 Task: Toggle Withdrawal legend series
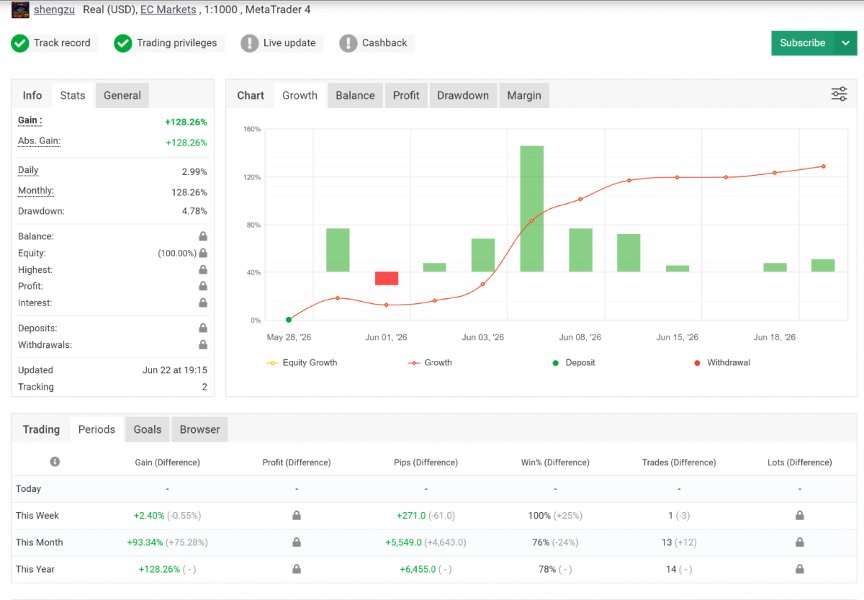[x=722, y=363]
